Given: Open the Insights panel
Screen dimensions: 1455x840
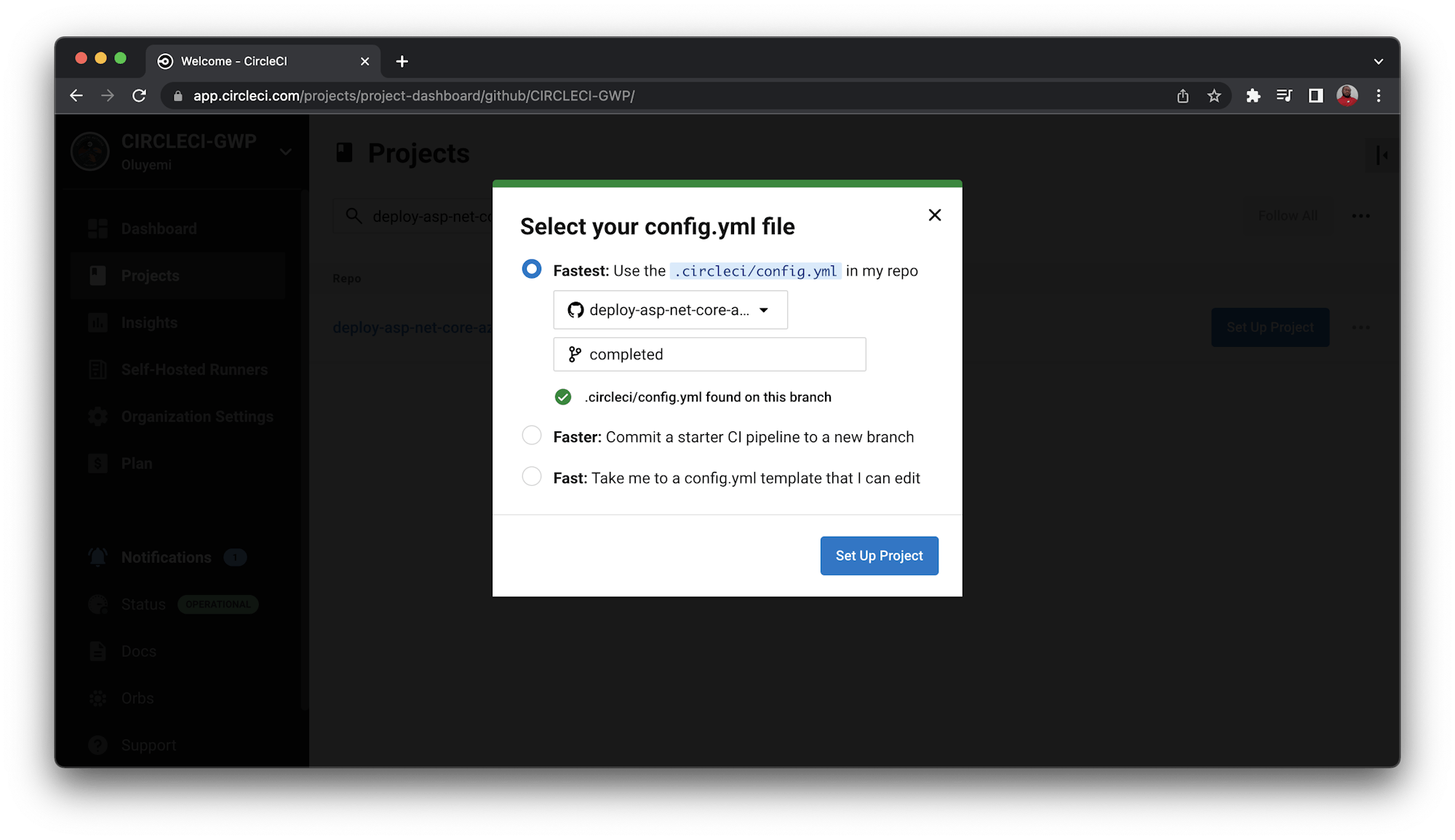Looking at the screenshot, I should (x=148, y=322).
